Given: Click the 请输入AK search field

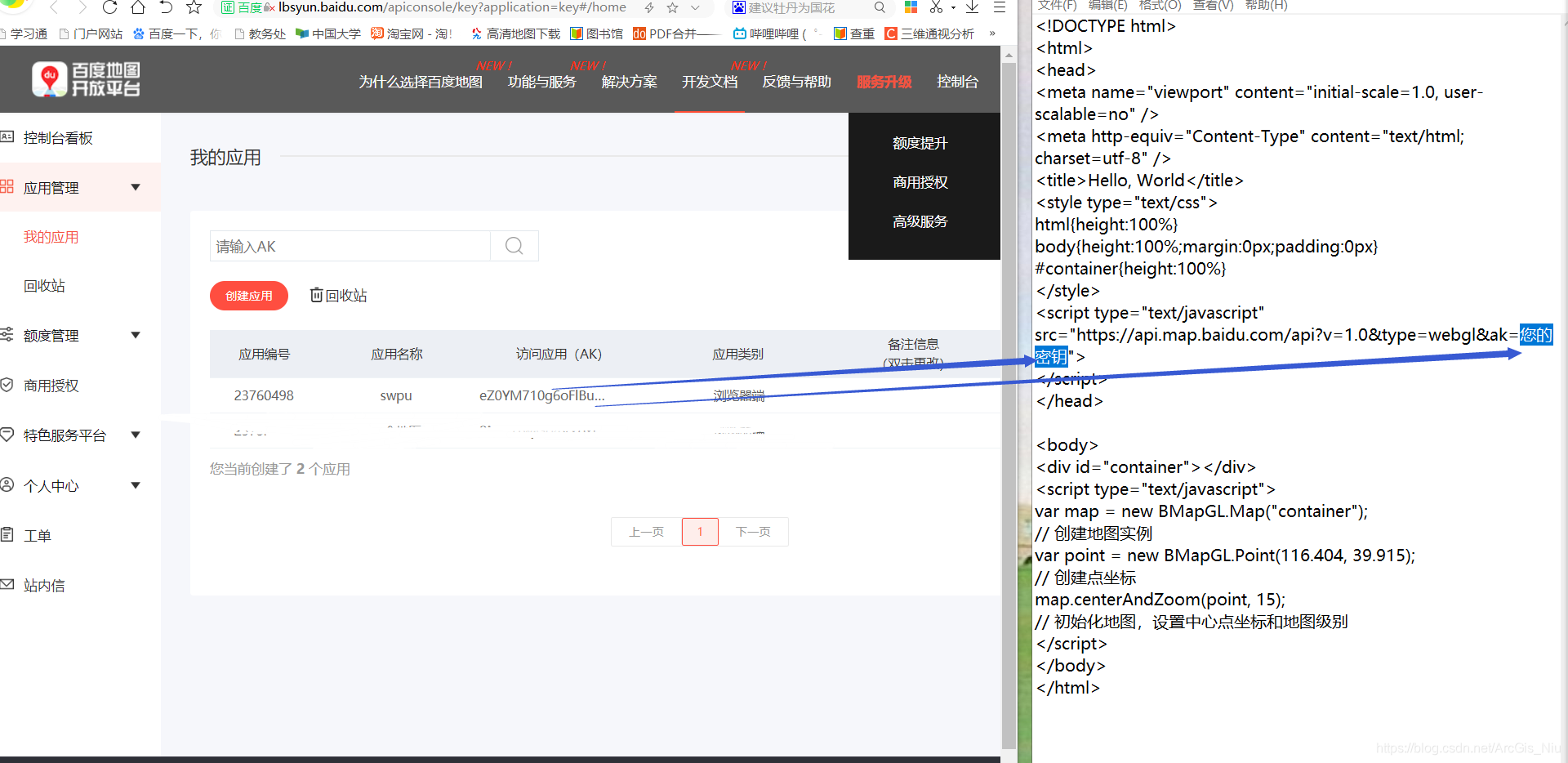Looking at the screenshot, I should point(350,246).
